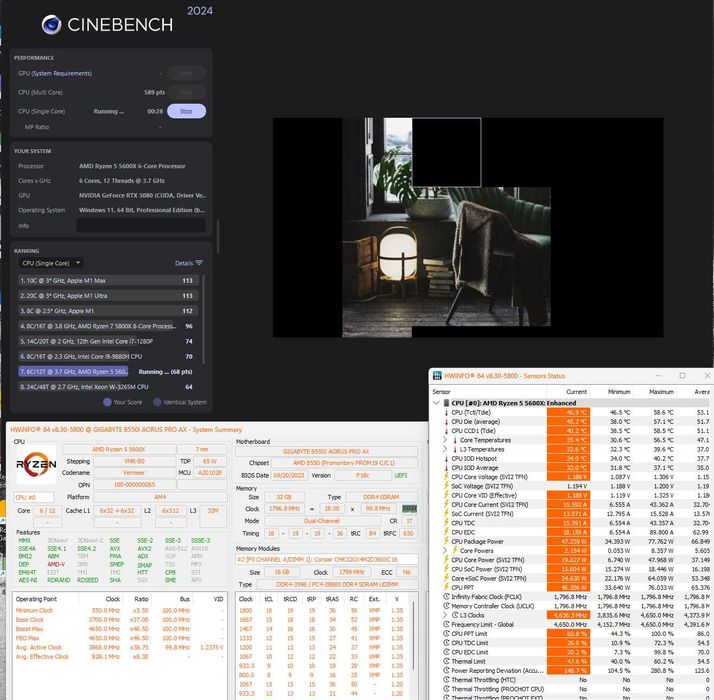Viewport: 714px width, 700px height.
Task: Click the GIGABYTE B550I AORUS PRO AX motherboard field
Action: [x=326, y=451]
